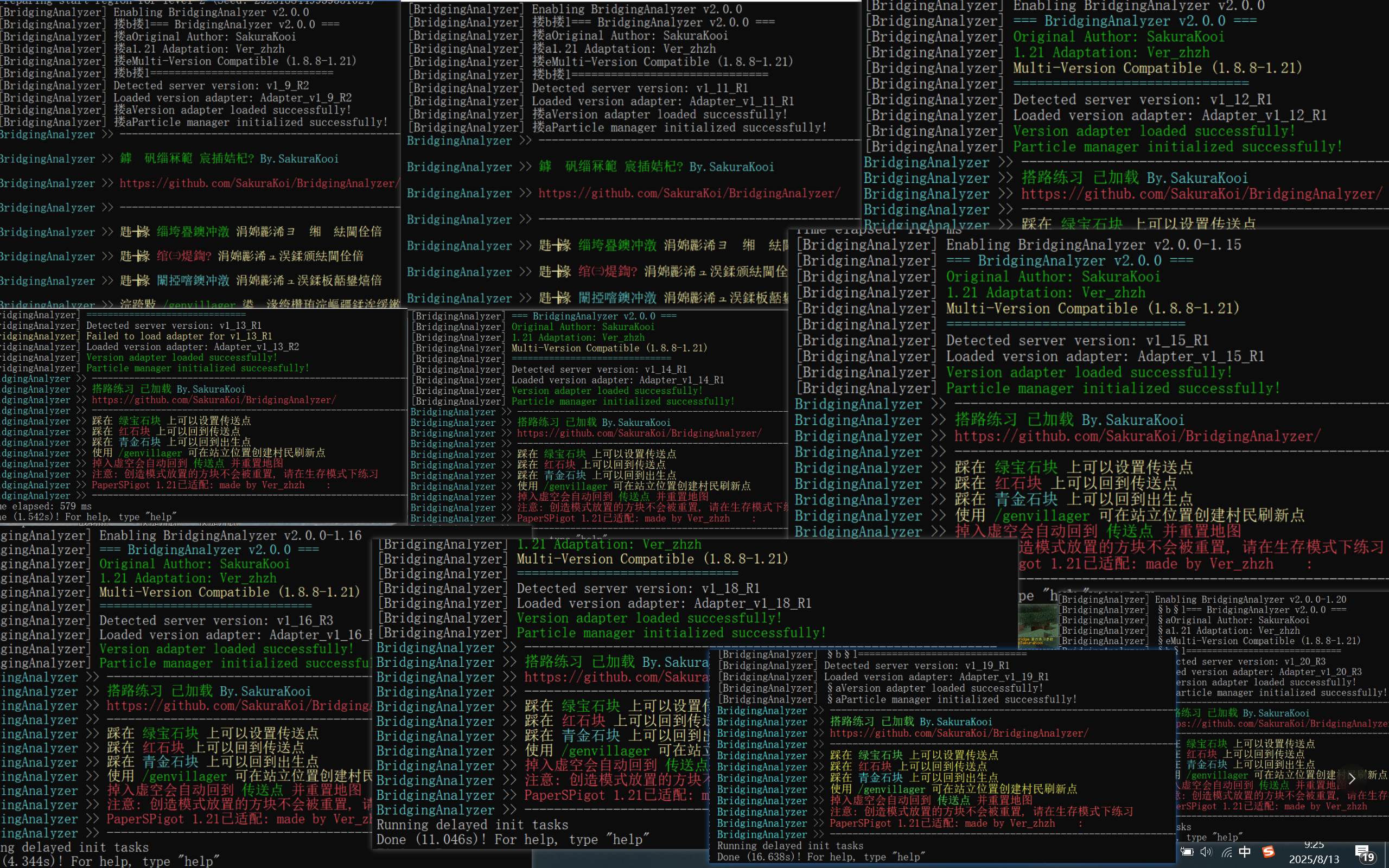Click the orange Sogou input method icon
This screenshot has width=1389, height=868.
(1269, 852)
